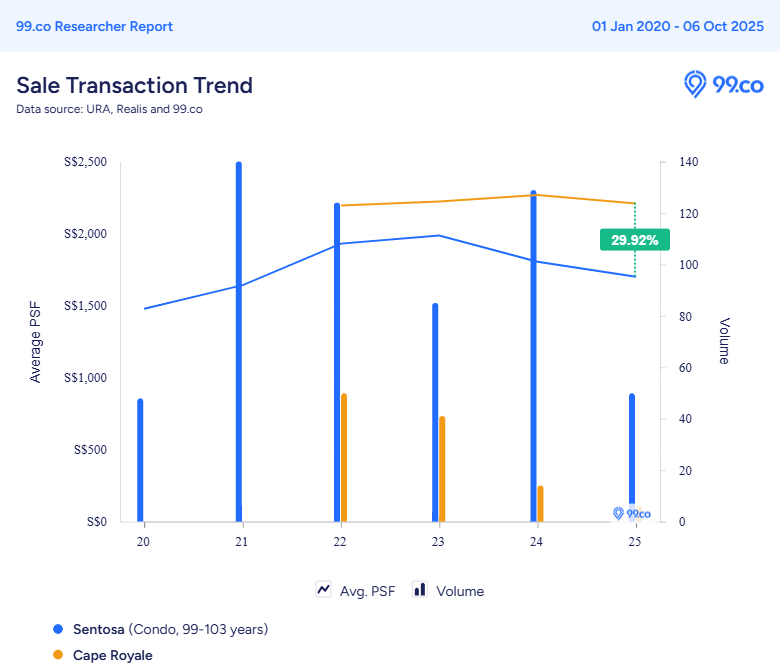This screenshot has height=668, width=780.
Task: Open the 99.co Researcher Report header link
Action: [94, 26]
